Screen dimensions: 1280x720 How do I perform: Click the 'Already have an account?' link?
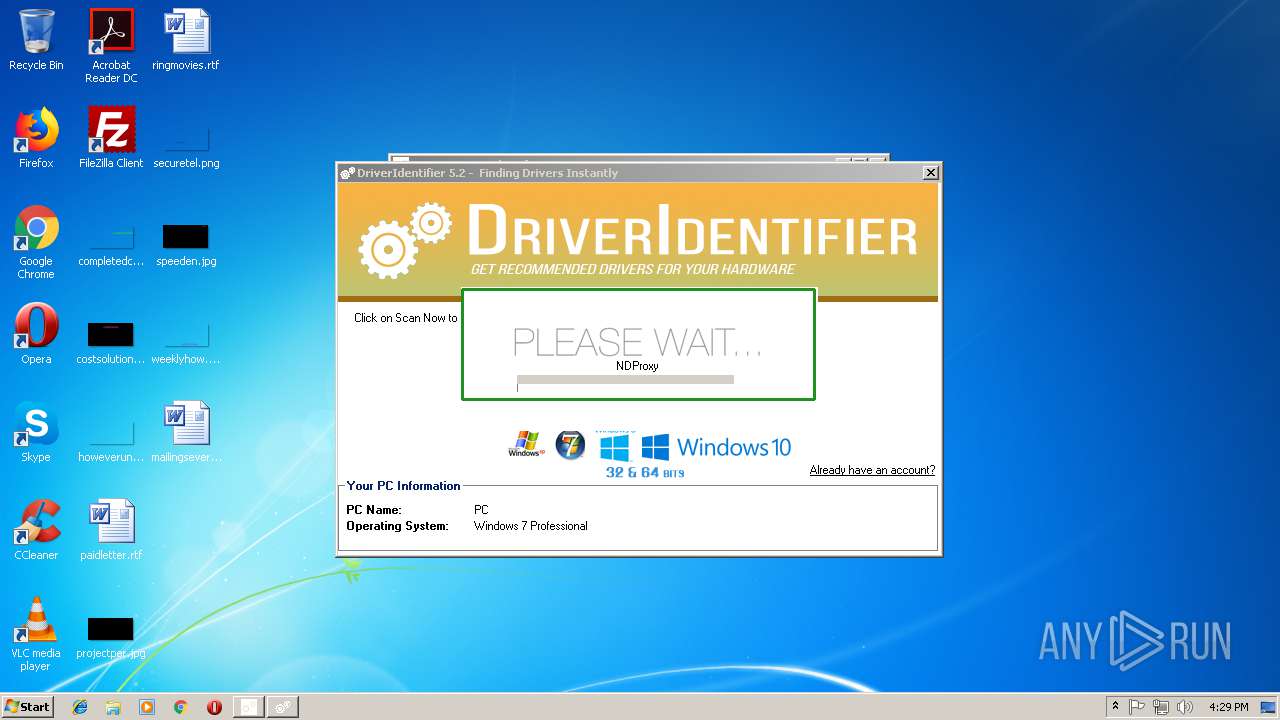(872, 470)
